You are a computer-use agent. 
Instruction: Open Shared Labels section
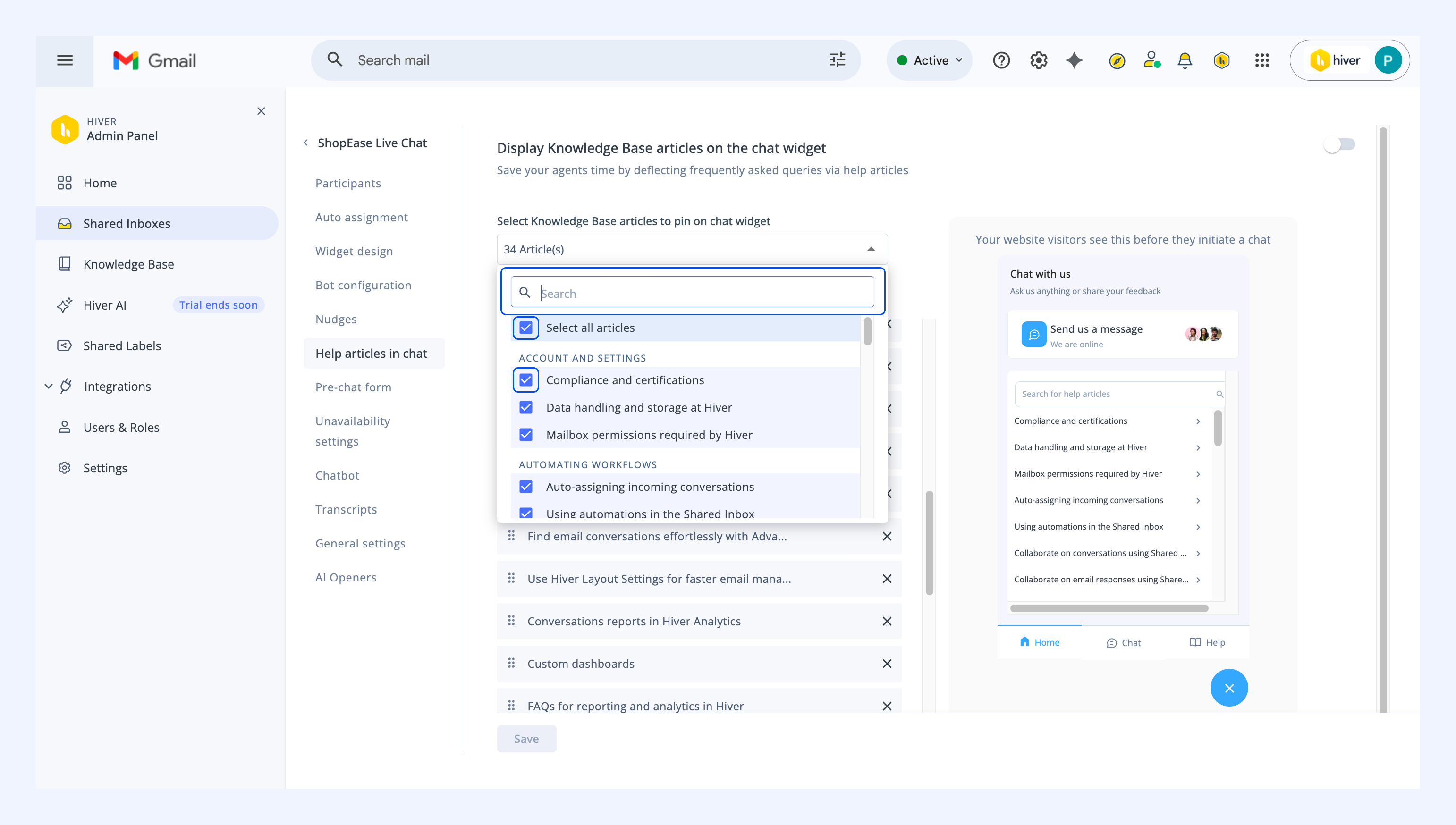[157, 345]
